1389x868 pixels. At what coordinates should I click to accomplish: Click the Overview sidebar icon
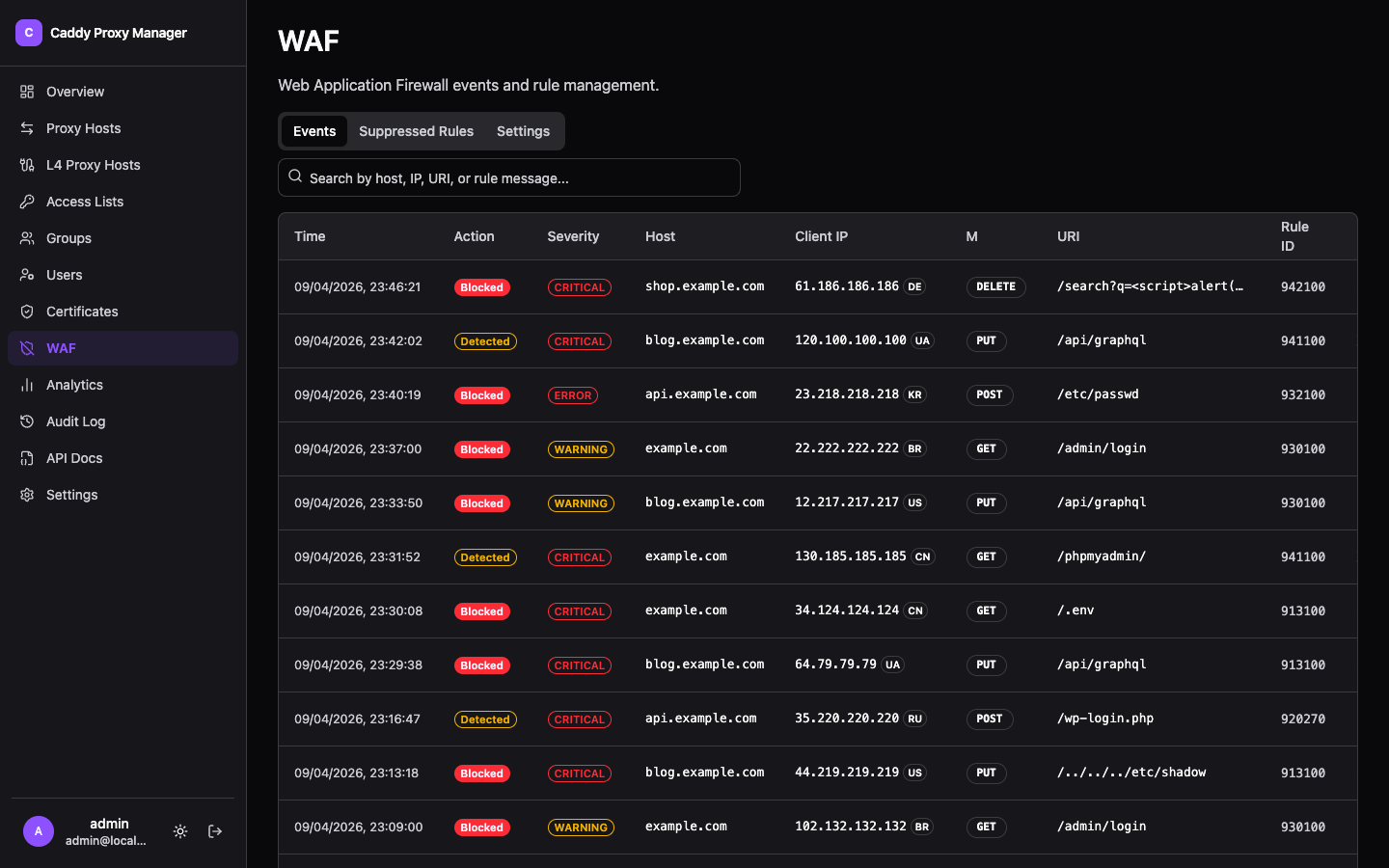coord(27,92)
